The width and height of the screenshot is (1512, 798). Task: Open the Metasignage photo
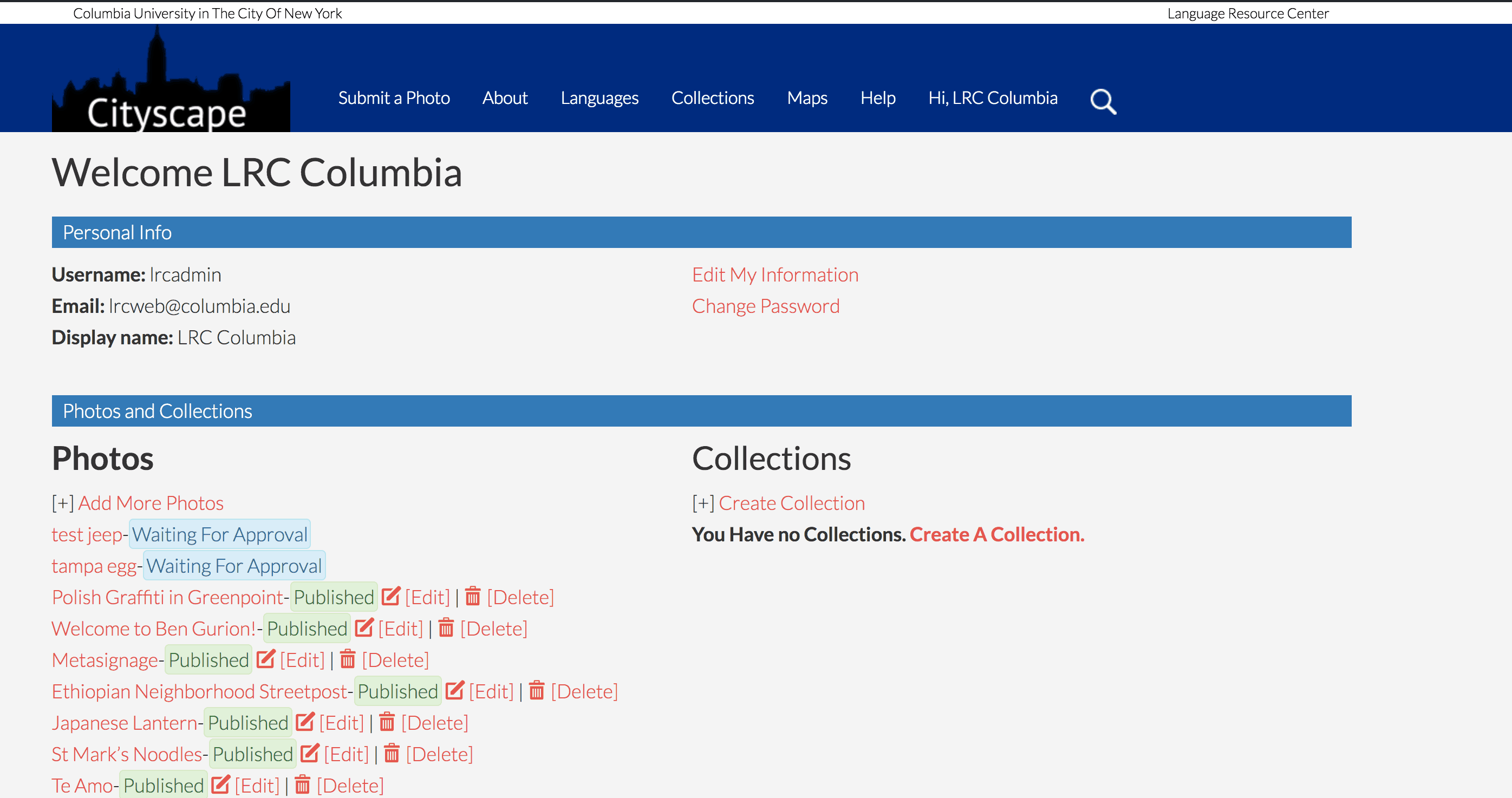point(105,660)
